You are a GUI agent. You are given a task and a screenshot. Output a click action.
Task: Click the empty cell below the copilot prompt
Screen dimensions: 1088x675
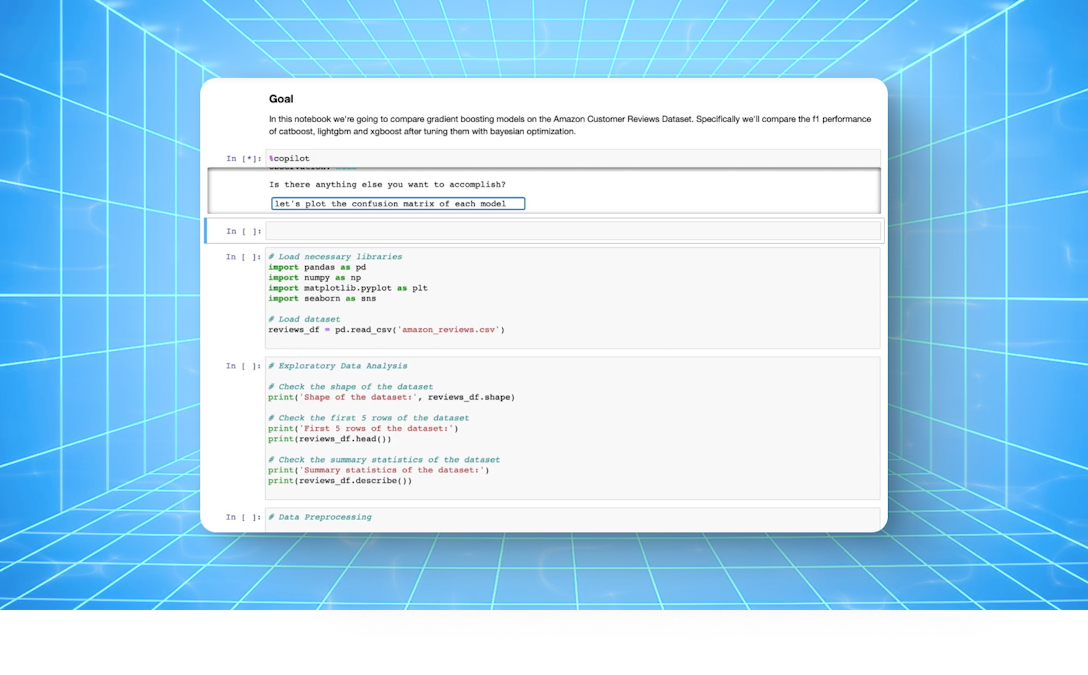(x=570, y=230)
